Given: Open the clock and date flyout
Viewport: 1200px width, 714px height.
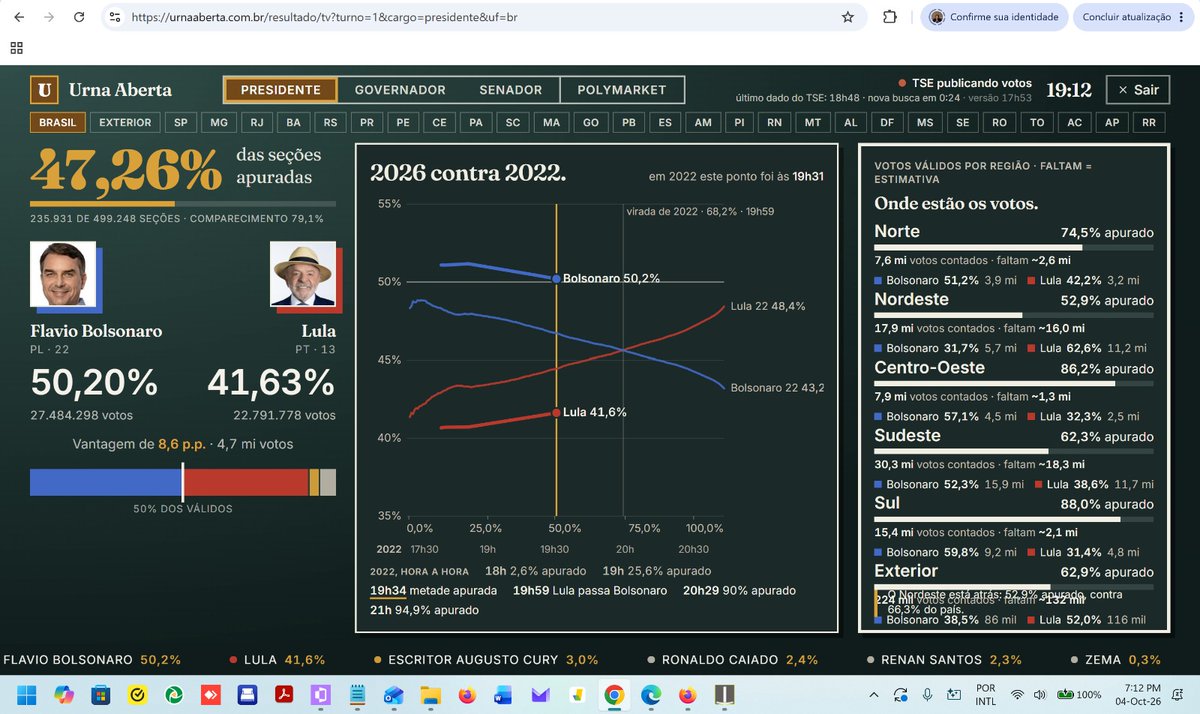Looking at the screenshot, I should 1140,694.
